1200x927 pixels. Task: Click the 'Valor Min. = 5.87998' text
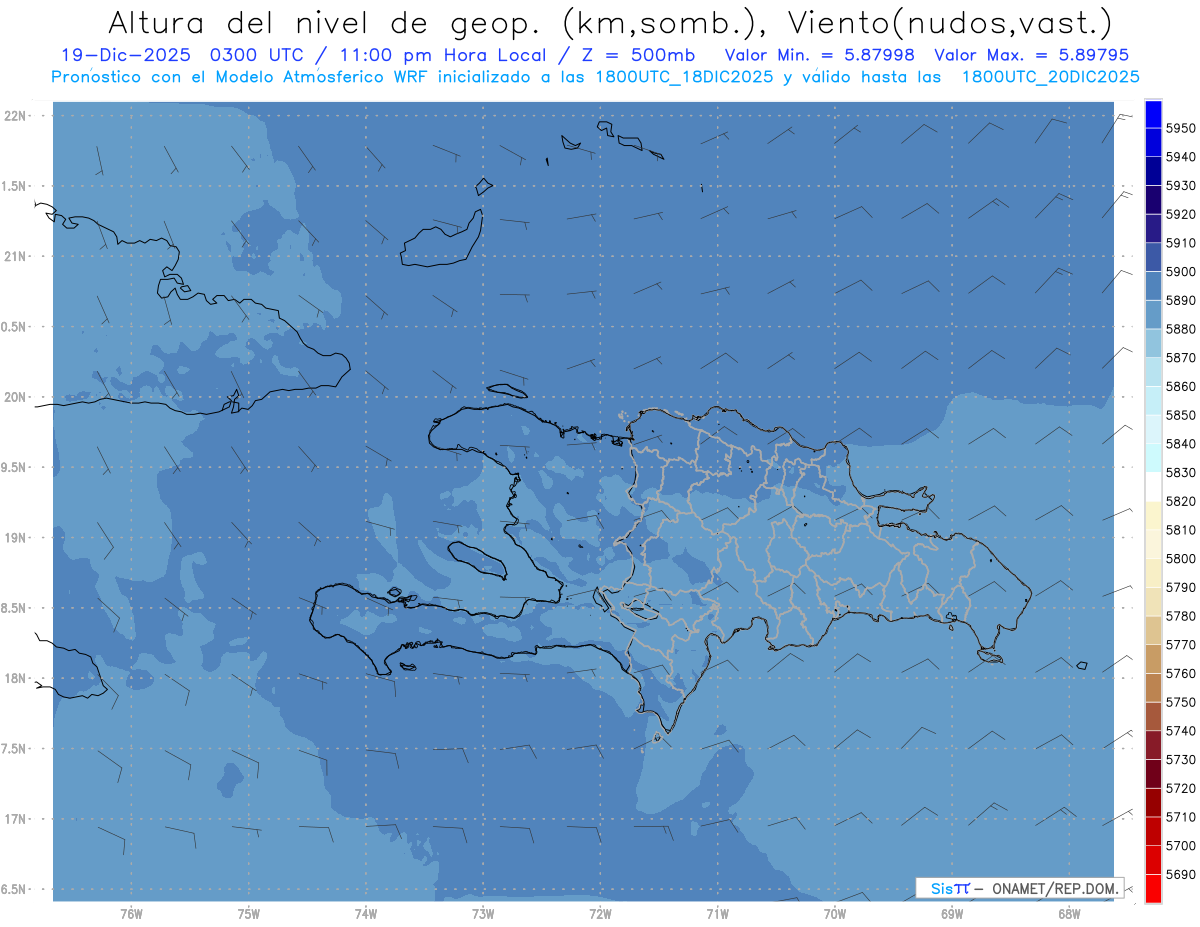820,55
